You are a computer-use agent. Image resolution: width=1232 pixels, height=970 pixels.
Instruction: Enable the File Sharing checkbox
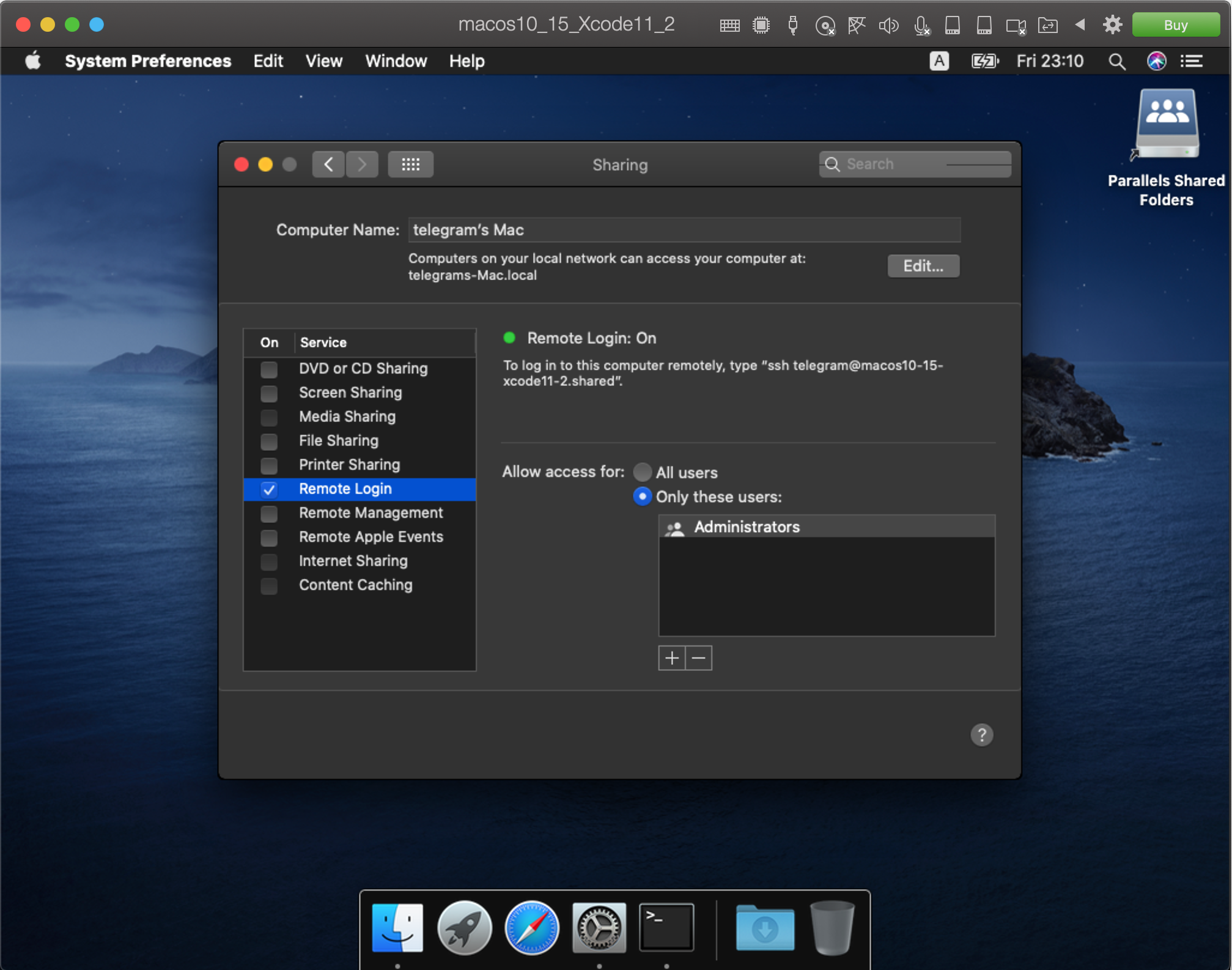pyautogui.click(x=269, y=442)
